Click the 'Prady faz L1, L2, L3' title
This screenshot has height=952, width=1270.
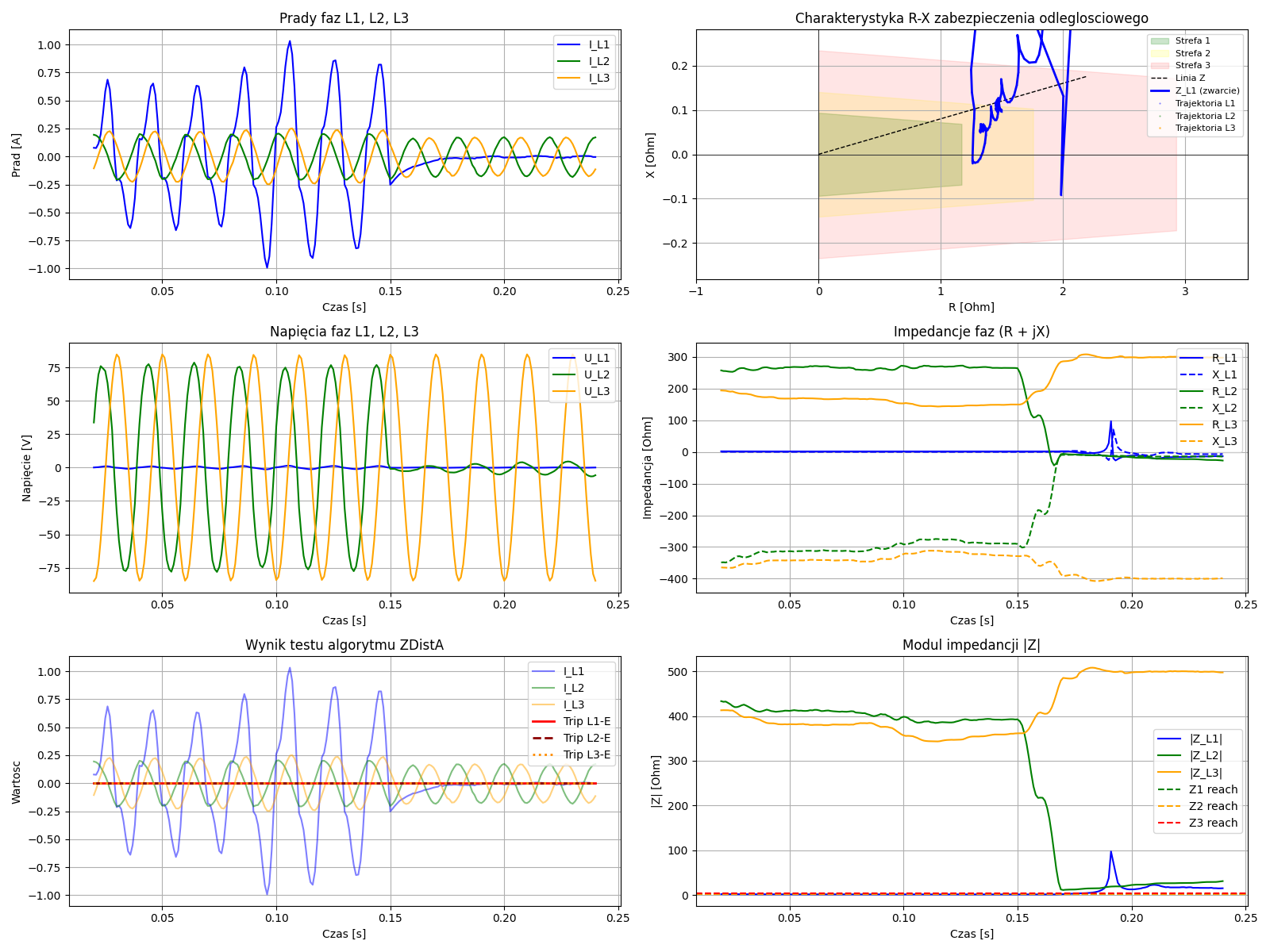[x=344, y=18]
